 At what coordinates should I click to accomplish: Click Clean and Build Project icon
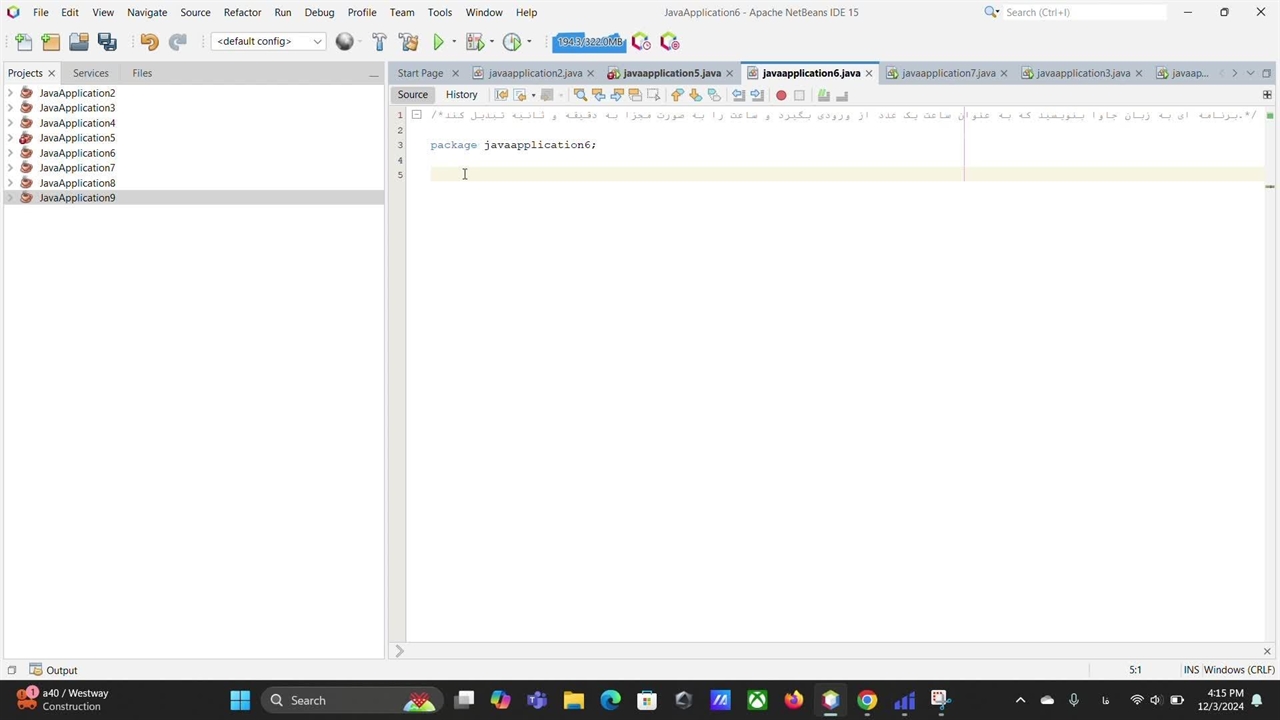click(x=408, y=42)
